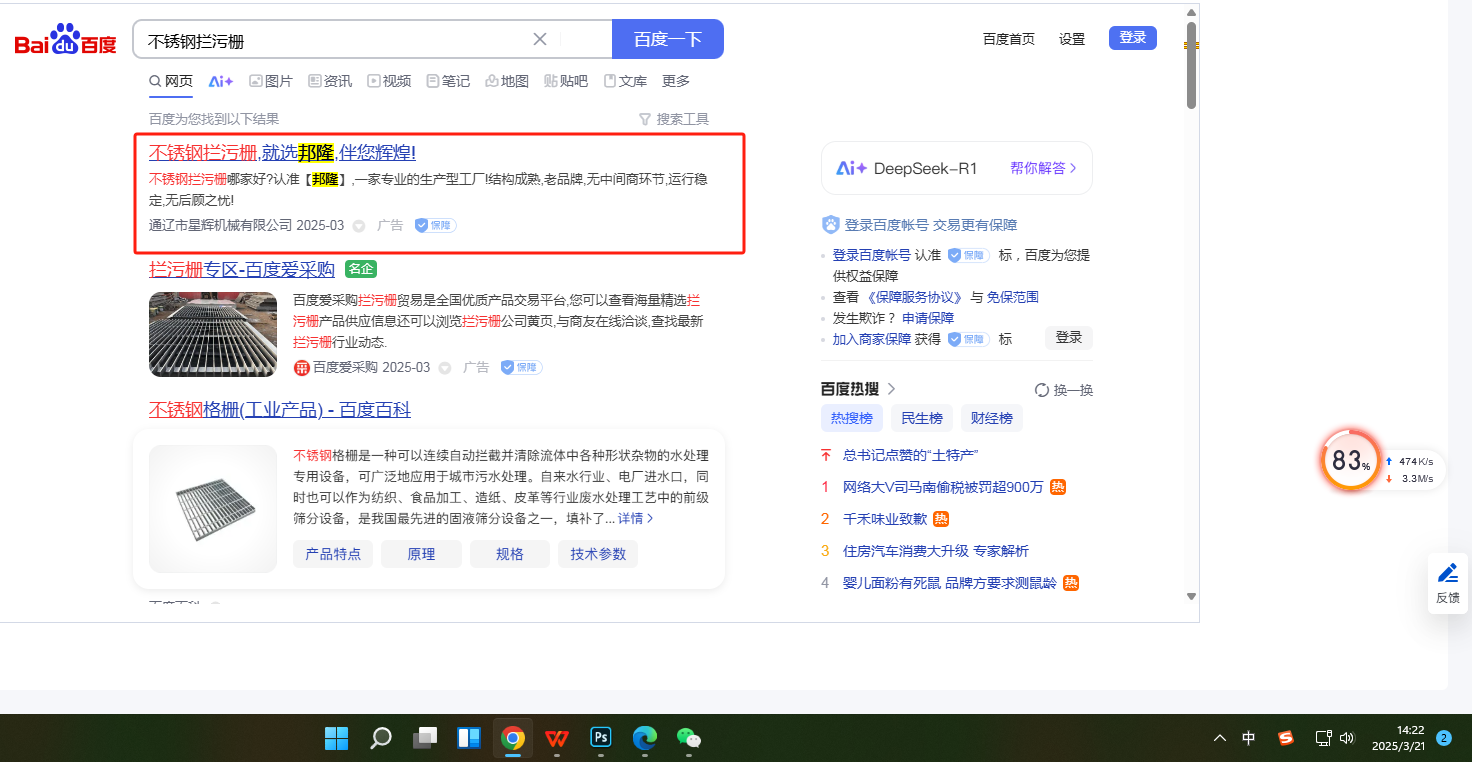This screenshot has height=762, width=1472.
Task: Open Photoshop from the taskbar
Action: point(601,738)
